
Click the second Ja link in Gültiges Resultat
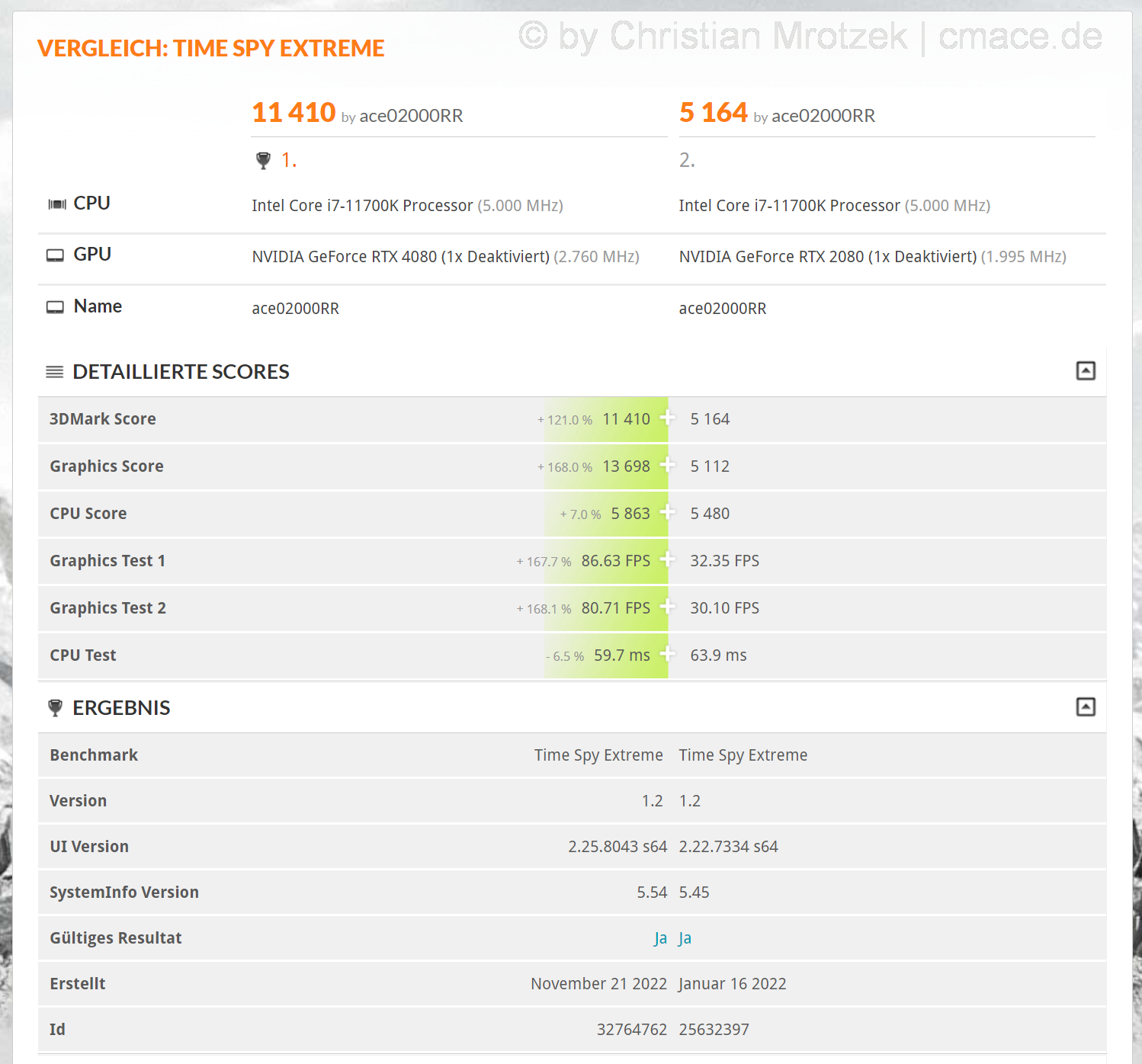pyautogui.click(x=685, y=938)
